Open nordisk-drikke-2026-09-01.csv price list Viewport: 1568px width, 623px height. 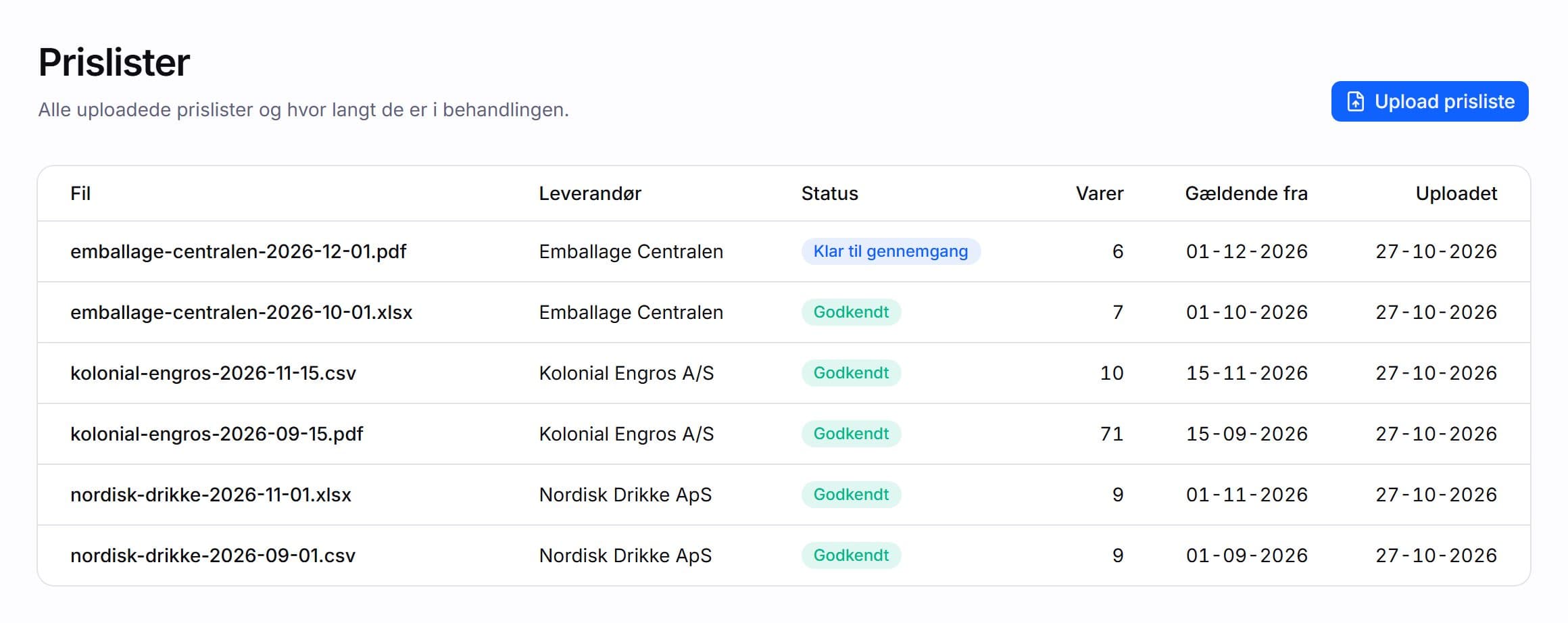784,555
